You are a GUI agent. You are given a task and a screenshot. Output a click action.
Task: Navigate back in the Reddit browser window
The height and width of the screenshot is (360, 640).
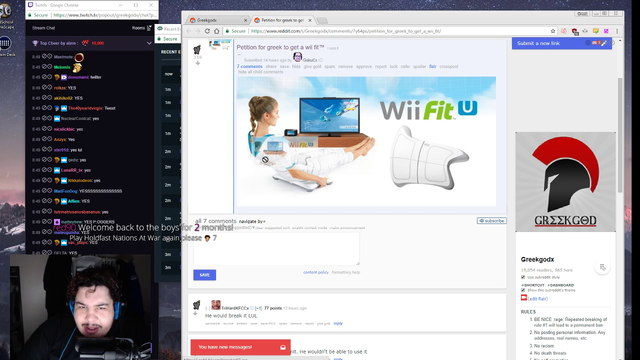(189, 31)
